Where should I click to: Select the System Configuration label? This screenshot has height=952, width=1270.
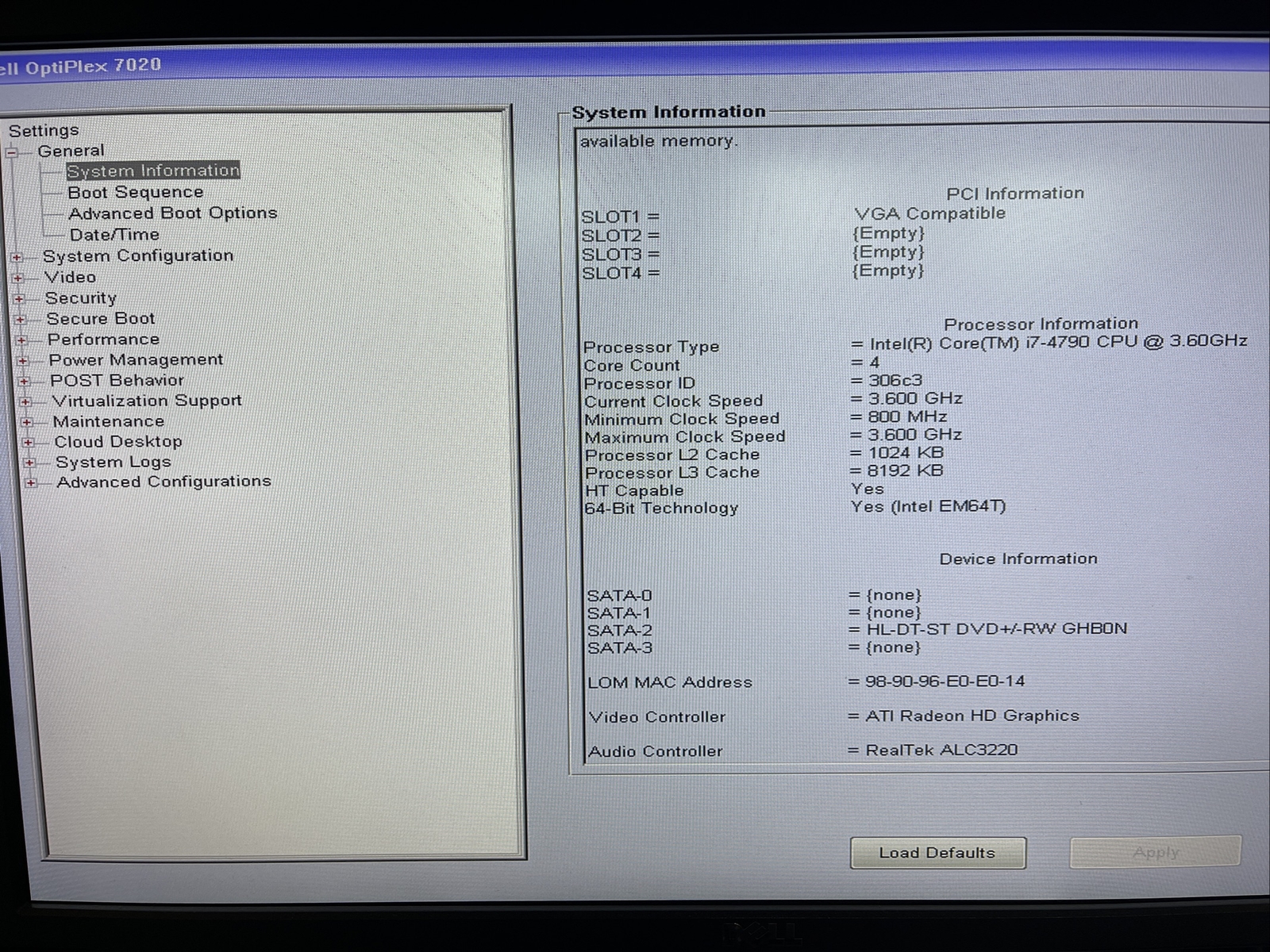pyautogui.click(x=138, y=255)
